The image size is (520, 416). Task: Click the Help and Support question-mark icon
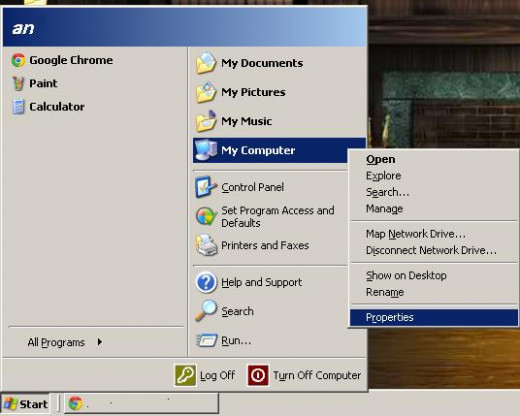point(206,282)
